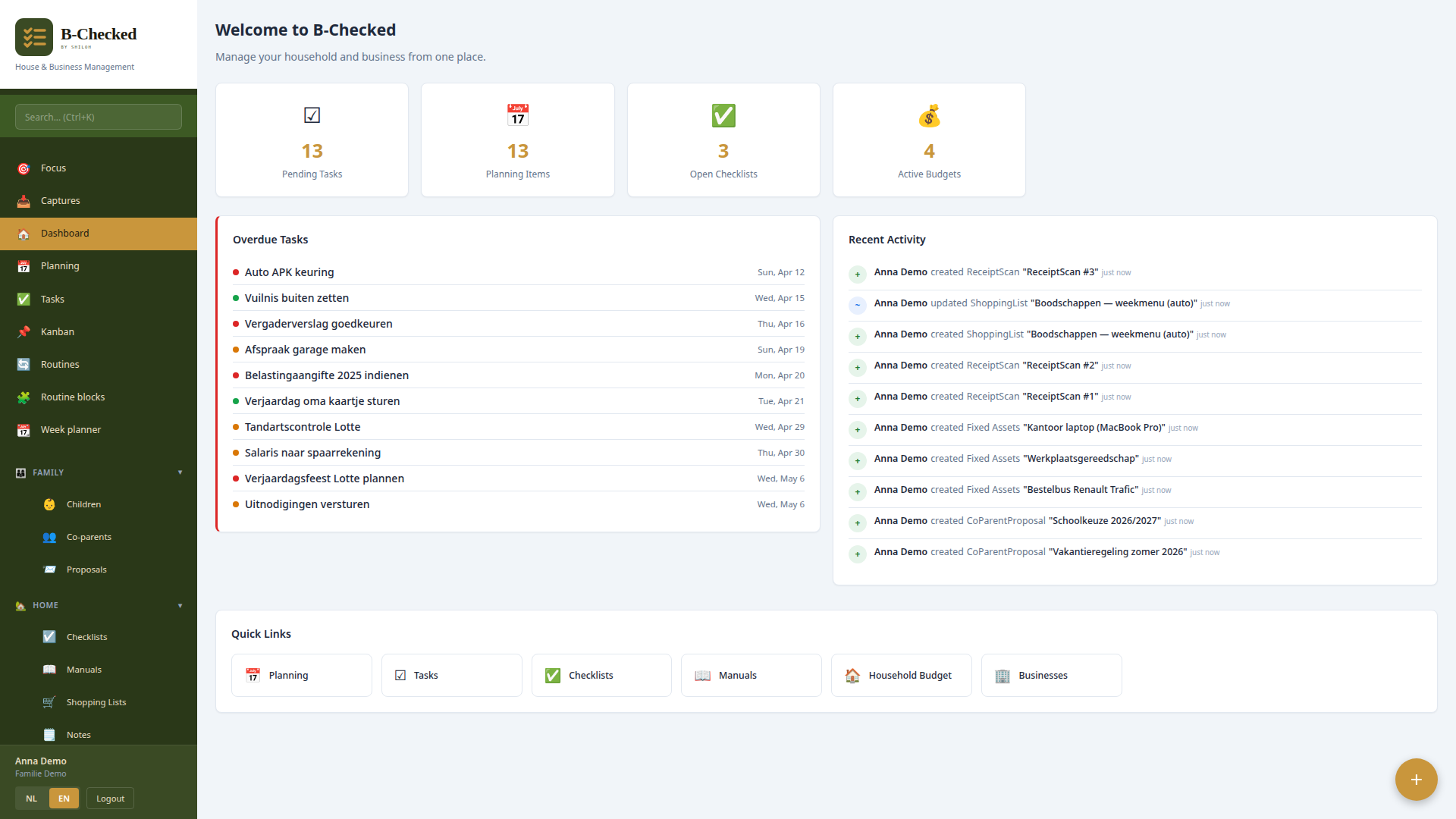
Task: Open the Checklists quick link
Action: (601, 676)
